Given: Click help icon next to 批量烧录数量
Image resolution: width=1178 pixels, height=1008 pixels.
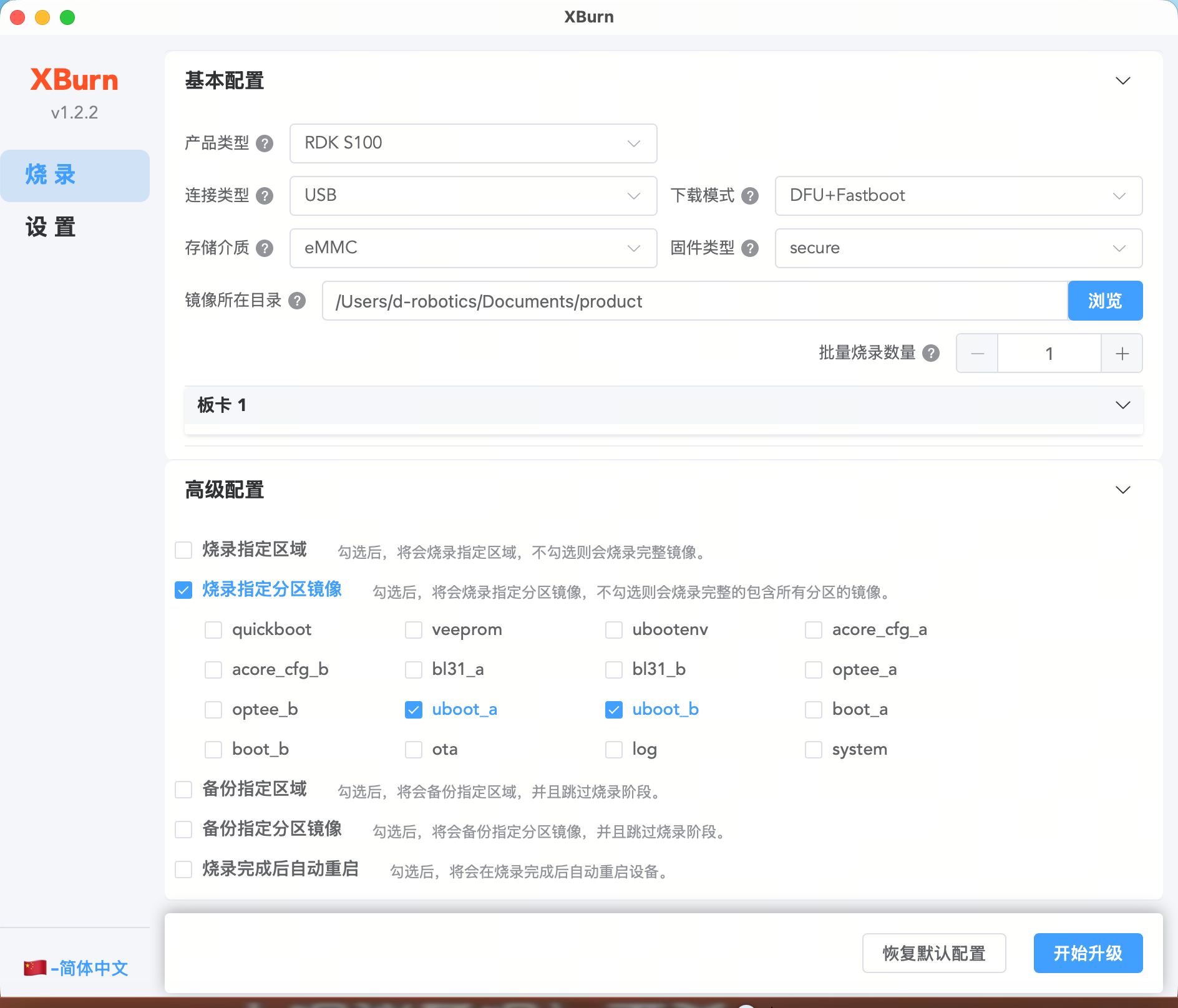Looking at the screenshot, I should click(x=931, y=353).
